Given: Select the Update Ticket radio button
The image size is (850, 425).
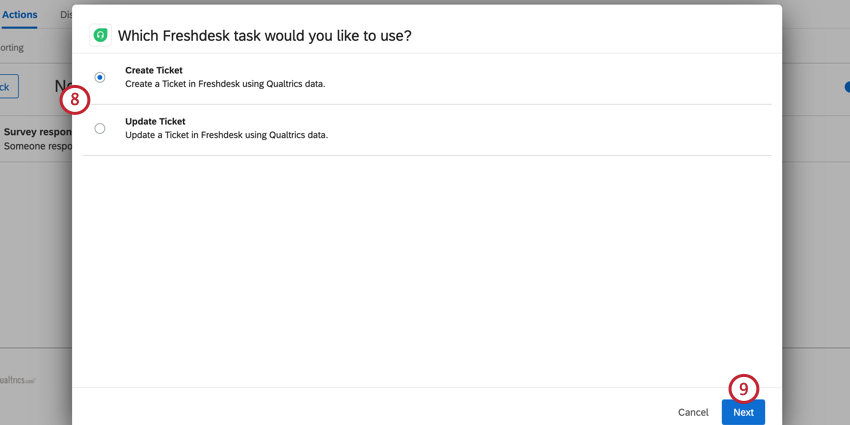Looking at the screenshot, I should pyautogui.click(x=100, y=128).
